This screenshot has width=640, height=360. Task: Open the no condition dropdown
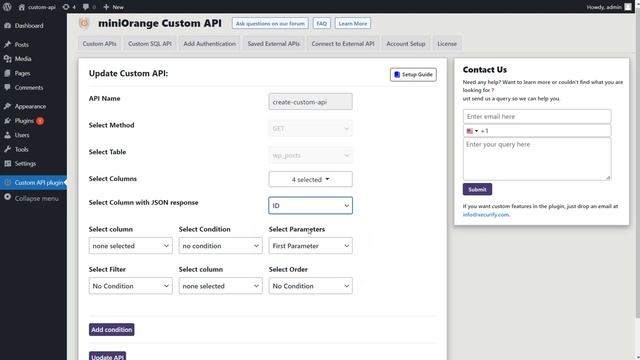pyautogui.click(x=220, y=246)
